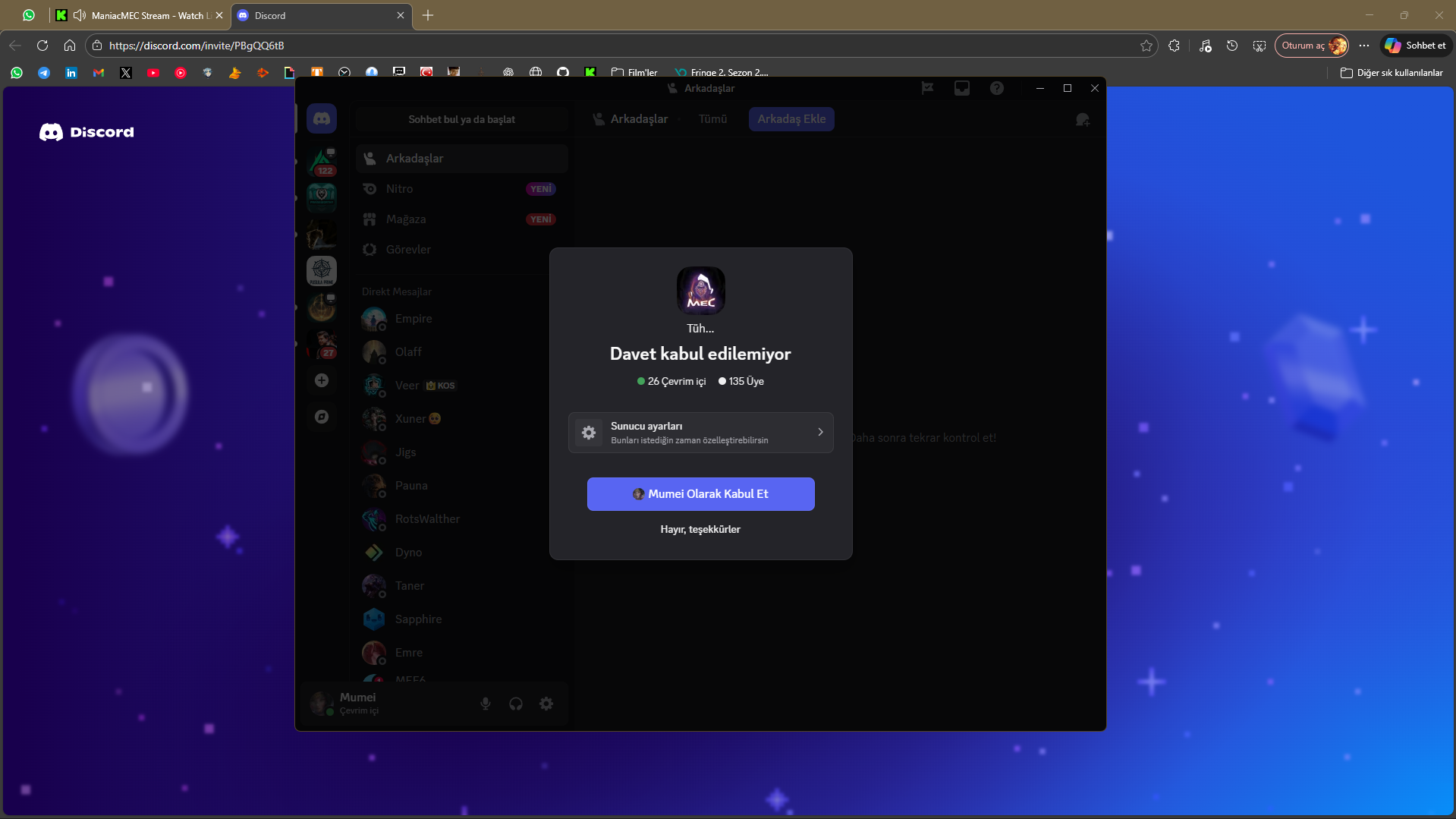The image size is (1456, 819).
Task: Open Diğer sık kullanılanlar folder
Action: (1392, 73)
